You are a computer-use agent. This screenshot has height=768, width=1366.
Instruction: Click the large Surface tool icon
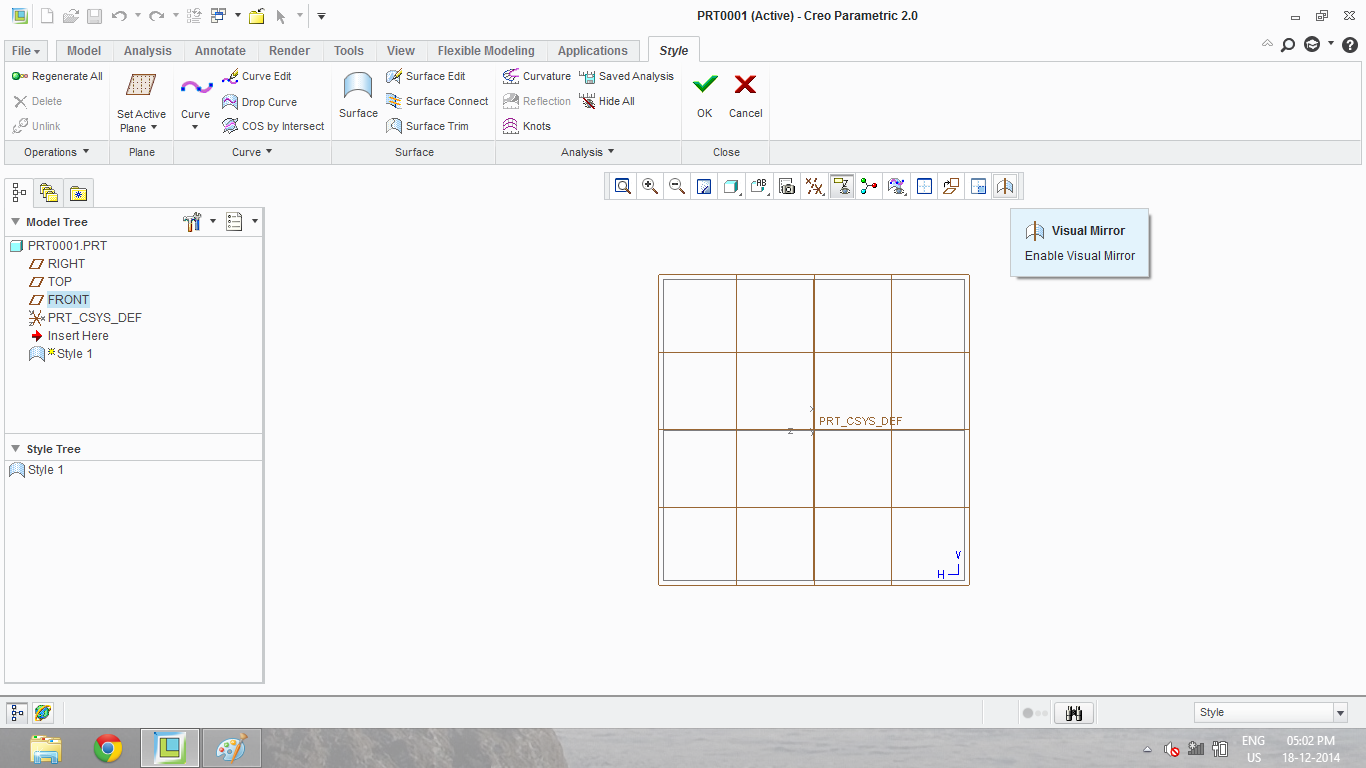click(358, 85)
